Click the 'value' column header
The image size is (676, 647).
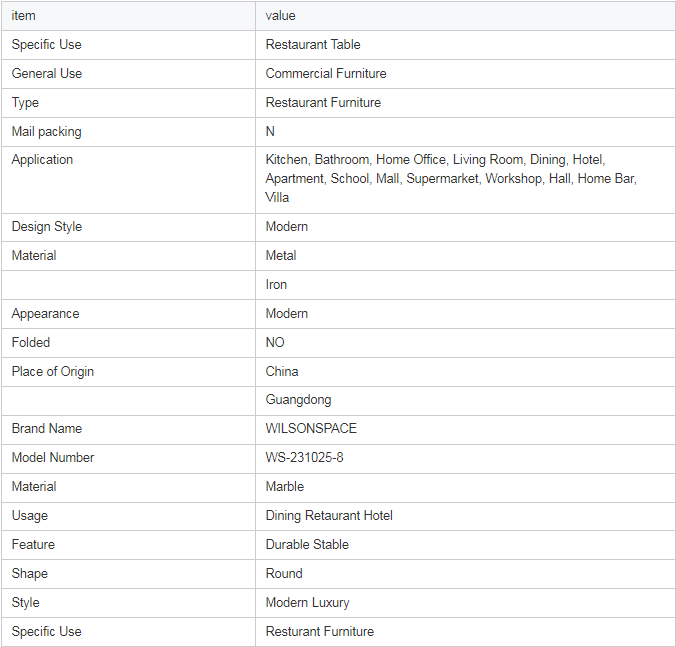pyautogui.click(x=280, y=16)
